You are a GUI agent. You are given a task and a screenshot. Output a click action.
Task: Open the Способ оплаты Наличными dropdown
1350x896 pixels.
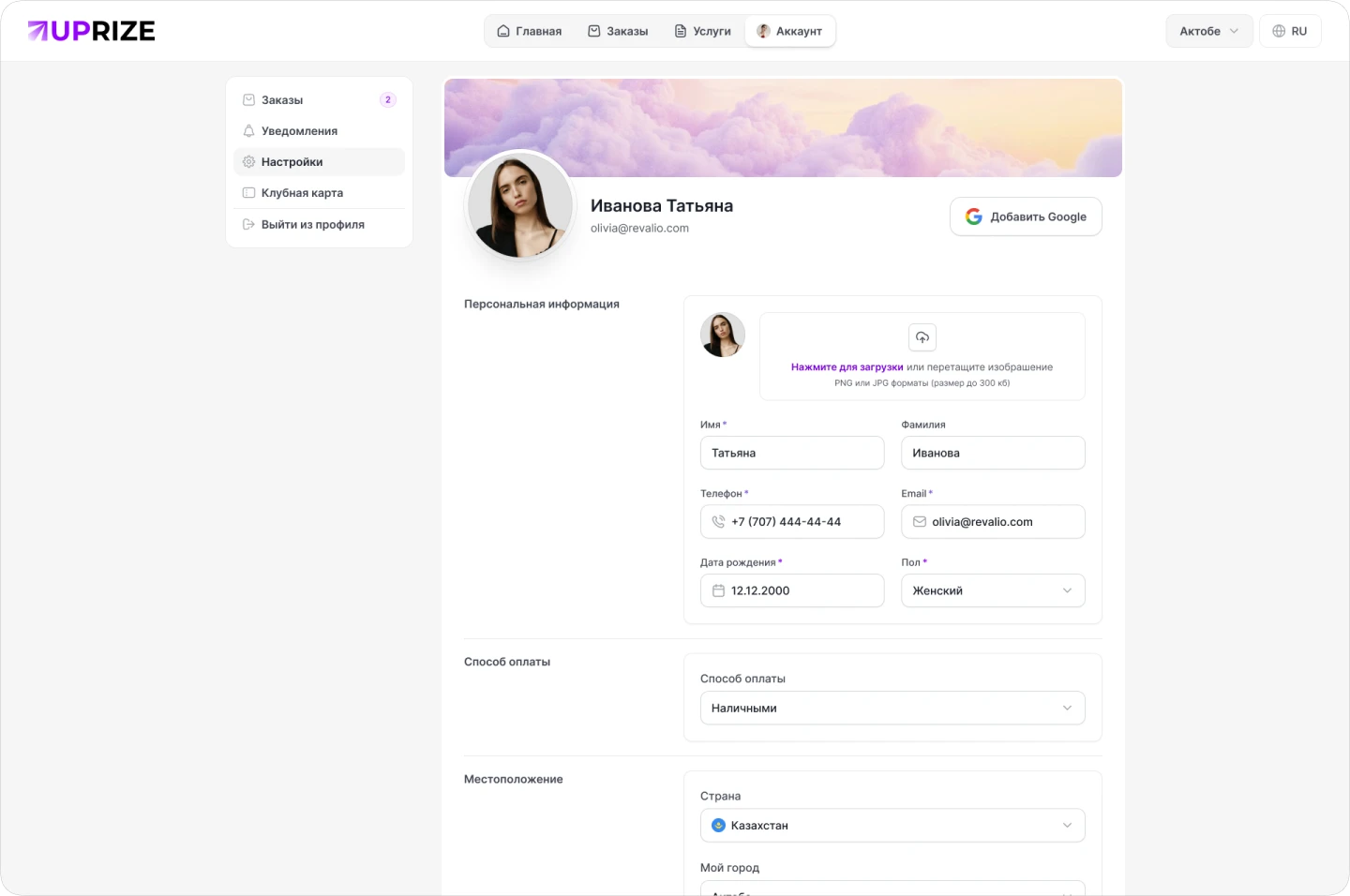(x=892, y=708)
